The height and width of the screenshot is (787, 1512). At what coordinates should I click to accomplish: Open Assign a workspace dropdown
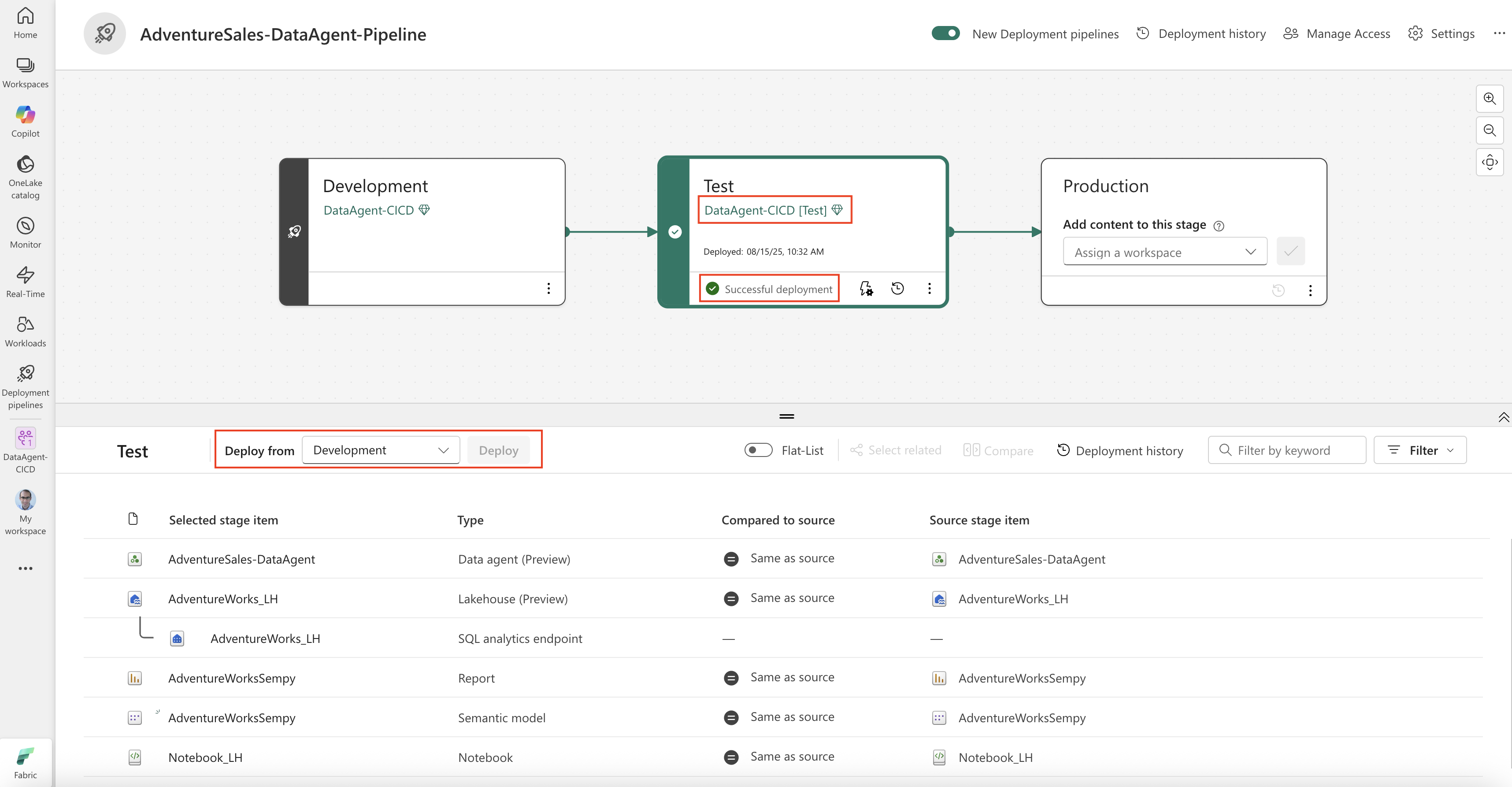1164,252
